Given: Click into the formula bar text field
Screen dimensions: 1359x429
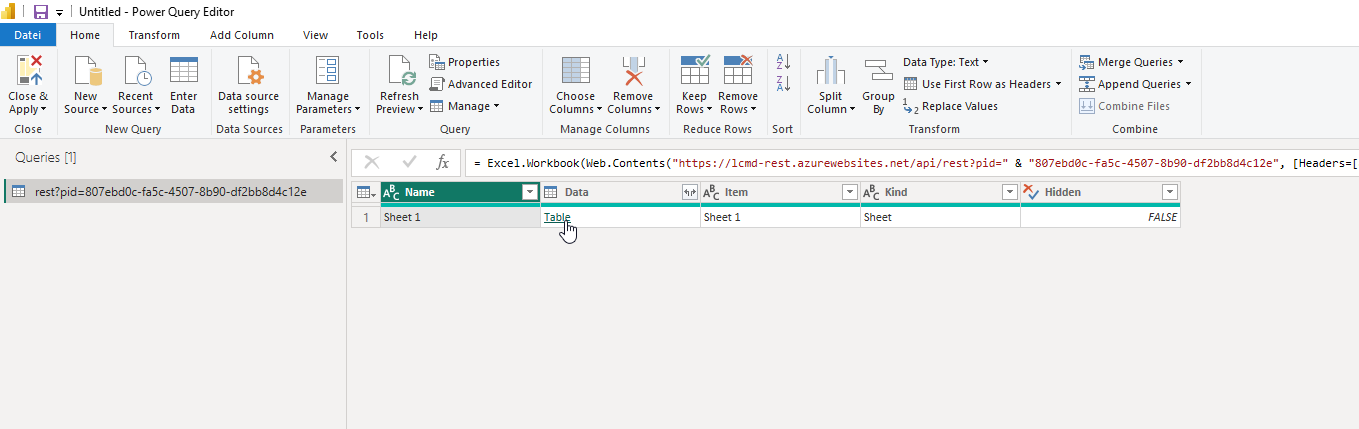Looking at the screenshot, I should tap(900, 162).
